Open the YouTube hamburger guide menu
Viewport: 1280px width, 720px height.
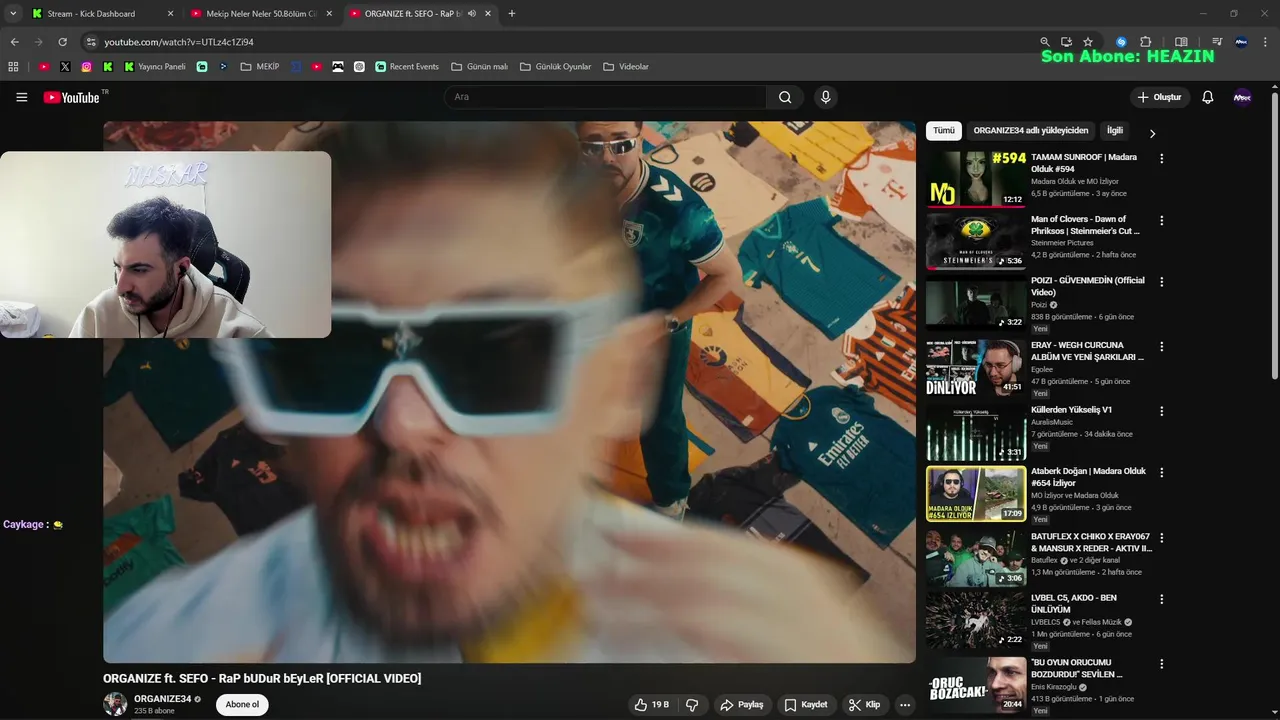click(21, 97)
